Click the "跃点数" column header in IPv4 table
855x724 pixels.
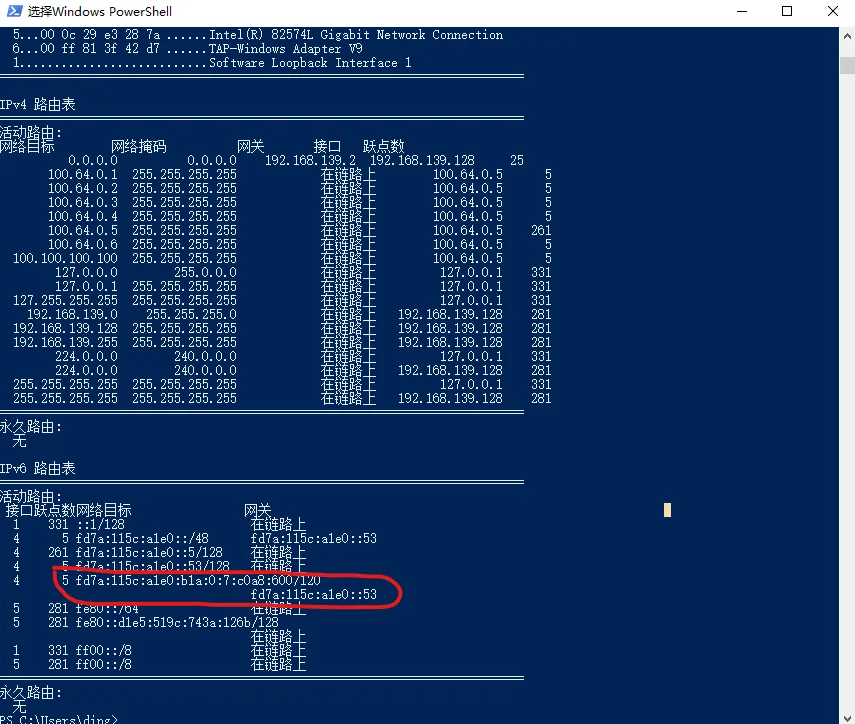click(383, 147)
